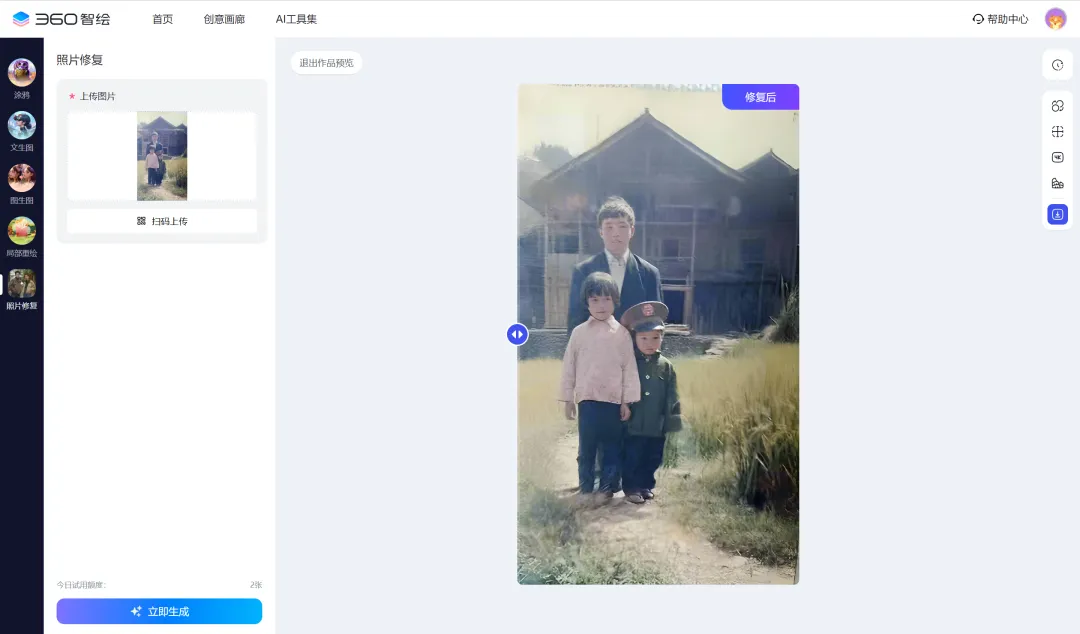Open the 涂鸦 doodle tool in sidebar
This screenshot has width=1080, height=634.
tap(21, 73)
